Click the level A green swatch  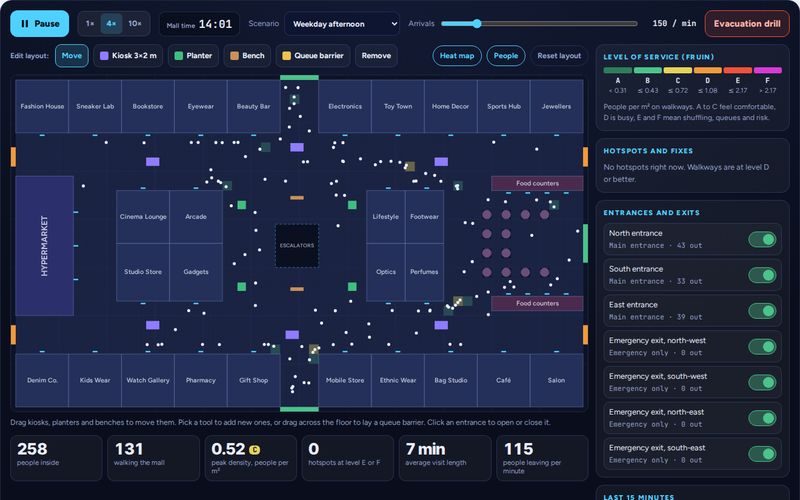(617, 70)
